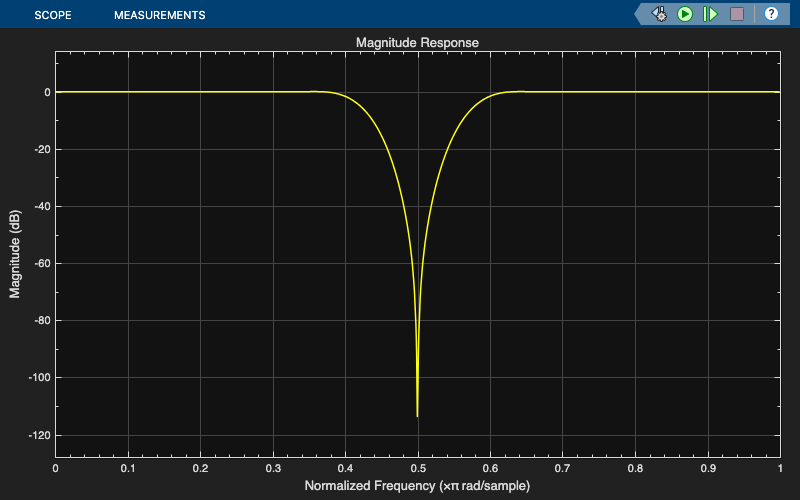Click the Magnitude Response plot title

pos(417,42)
